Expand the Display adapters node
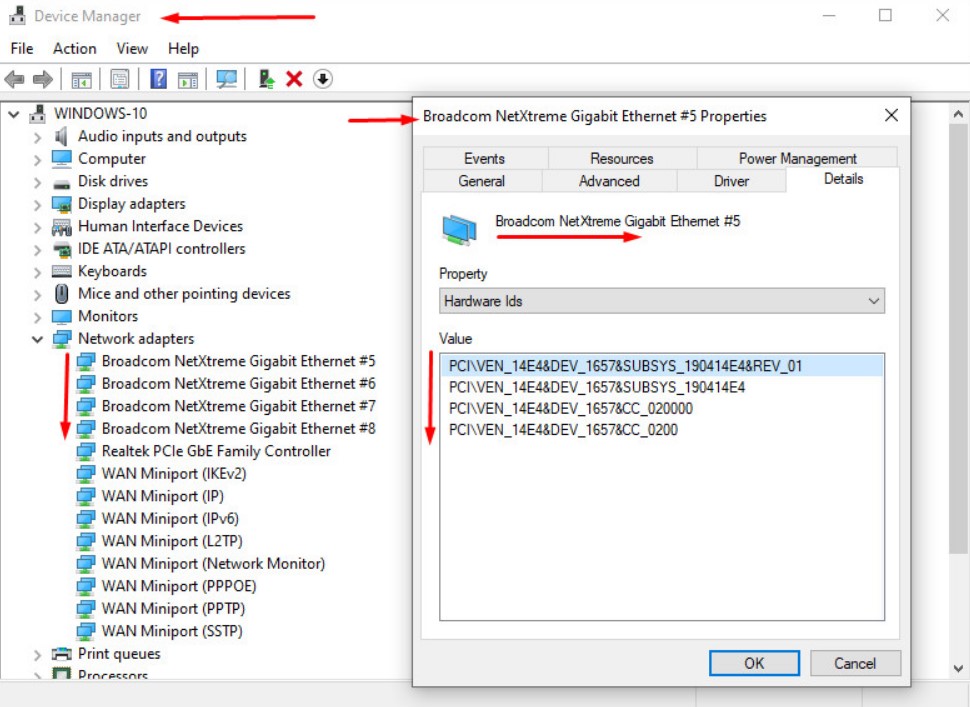The width and height of the screenshot is (970, 707). 38,205
